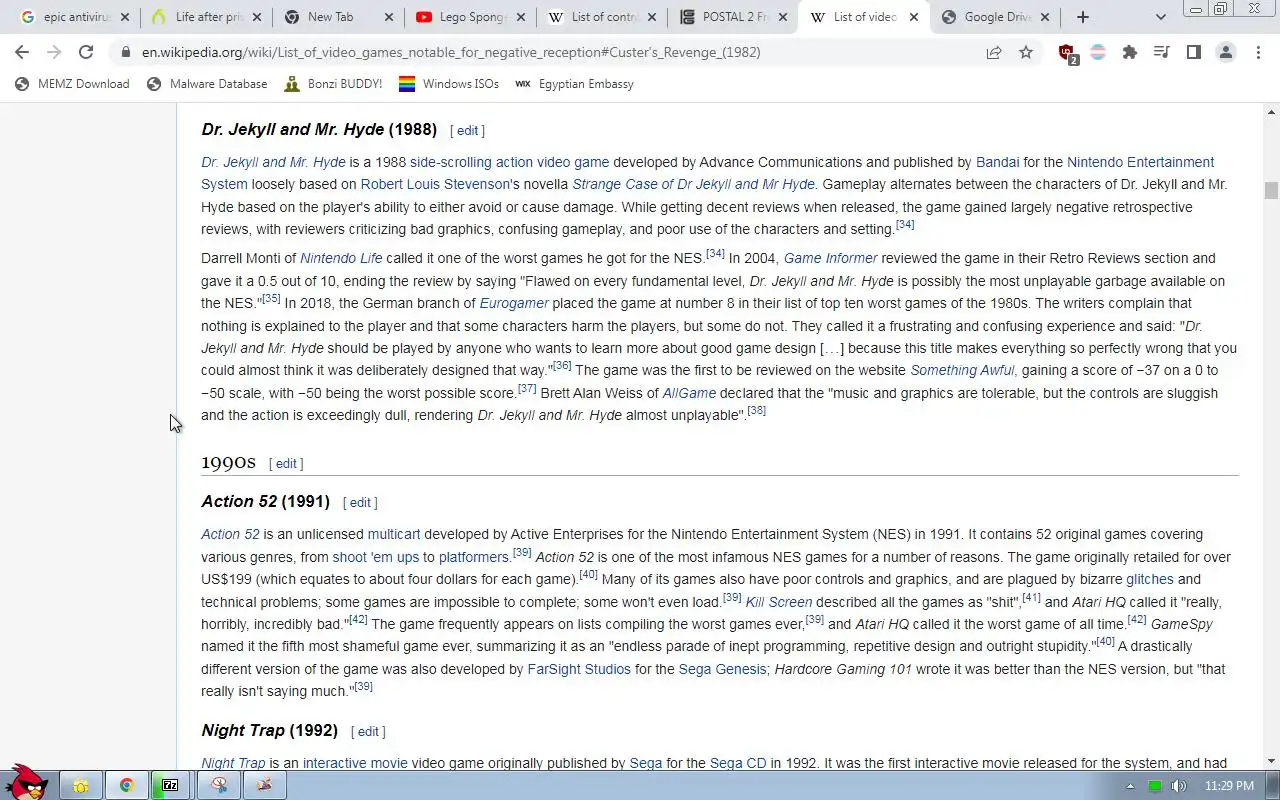
Task: Follow the shoot 'em ups link
Action: (375, 557)
